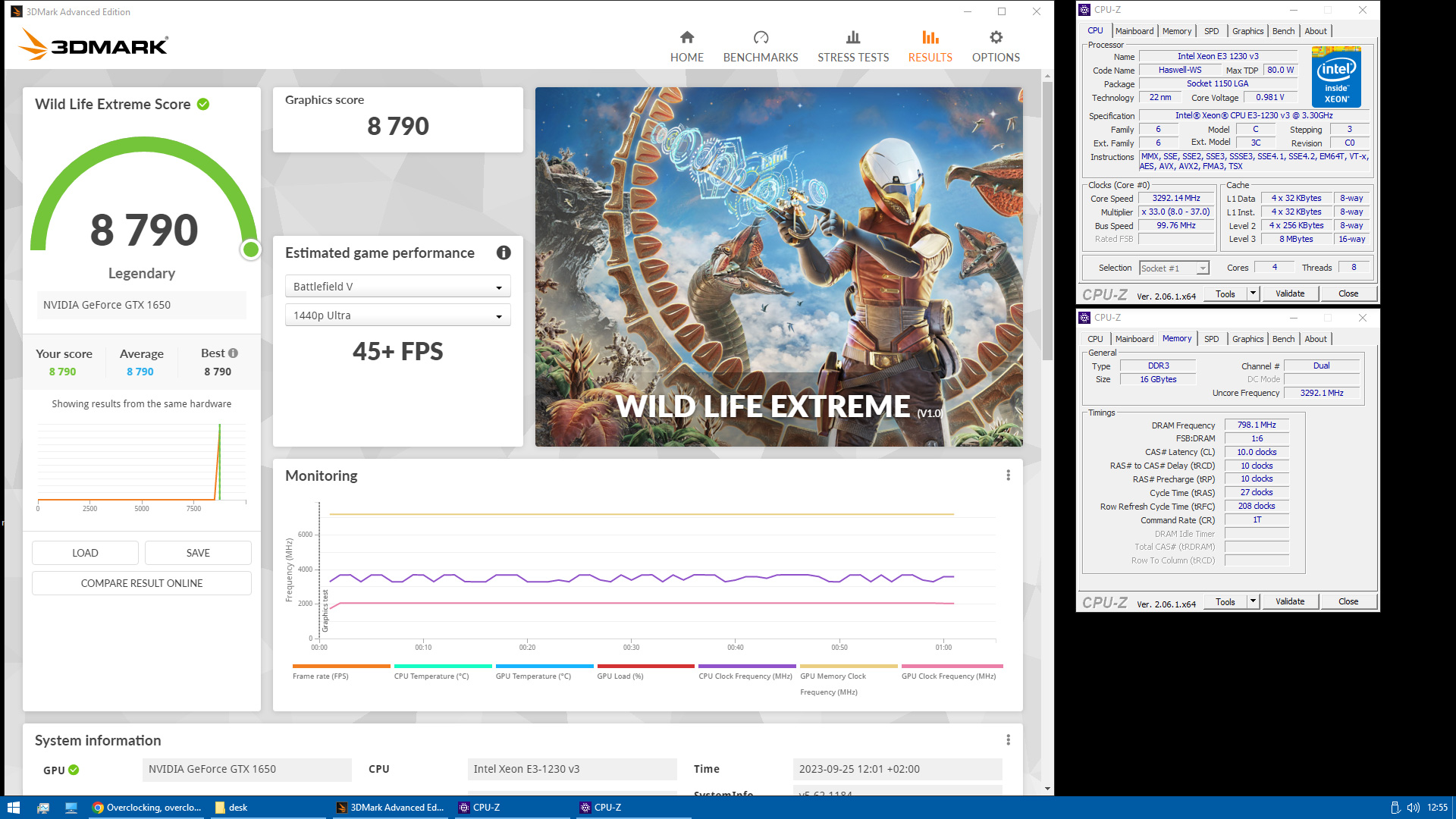Open the Monitoring panel three-dot menu
Viewport: 1456px width, 819px height.
pos(1008,475)
